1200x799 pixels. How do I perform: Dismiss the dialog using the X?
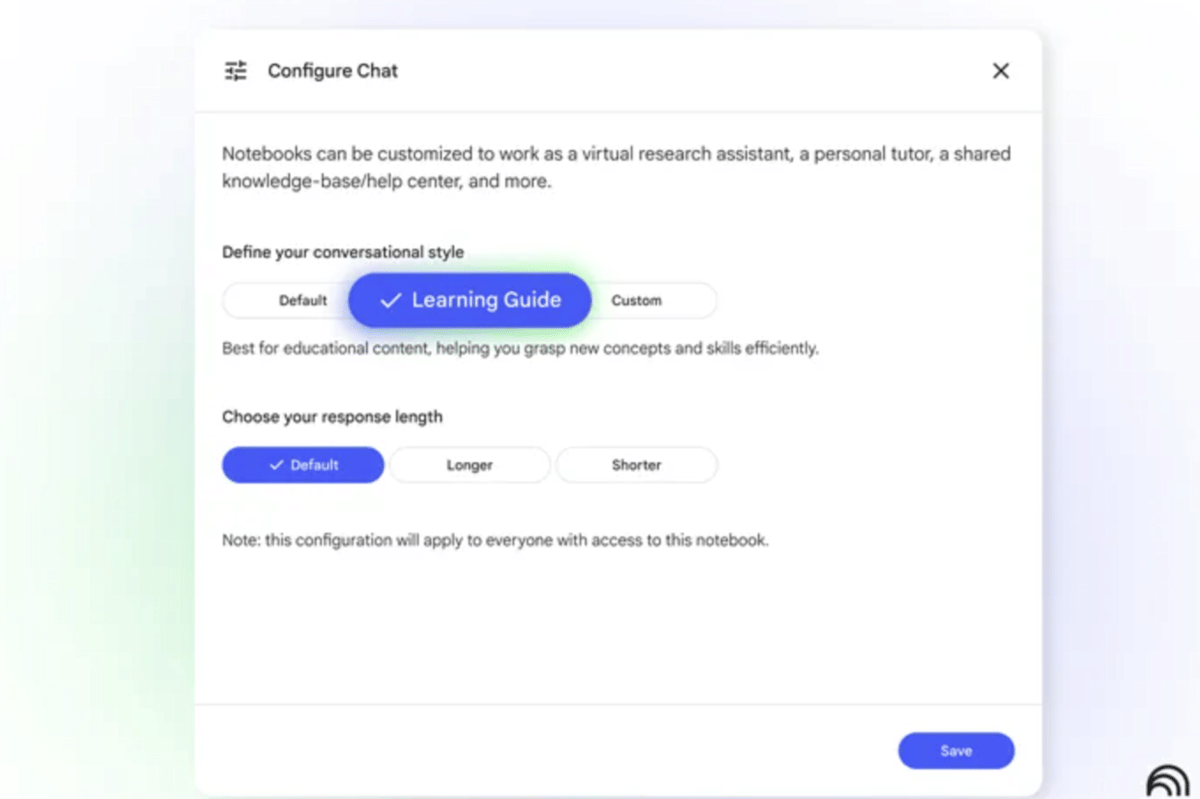1001,71
